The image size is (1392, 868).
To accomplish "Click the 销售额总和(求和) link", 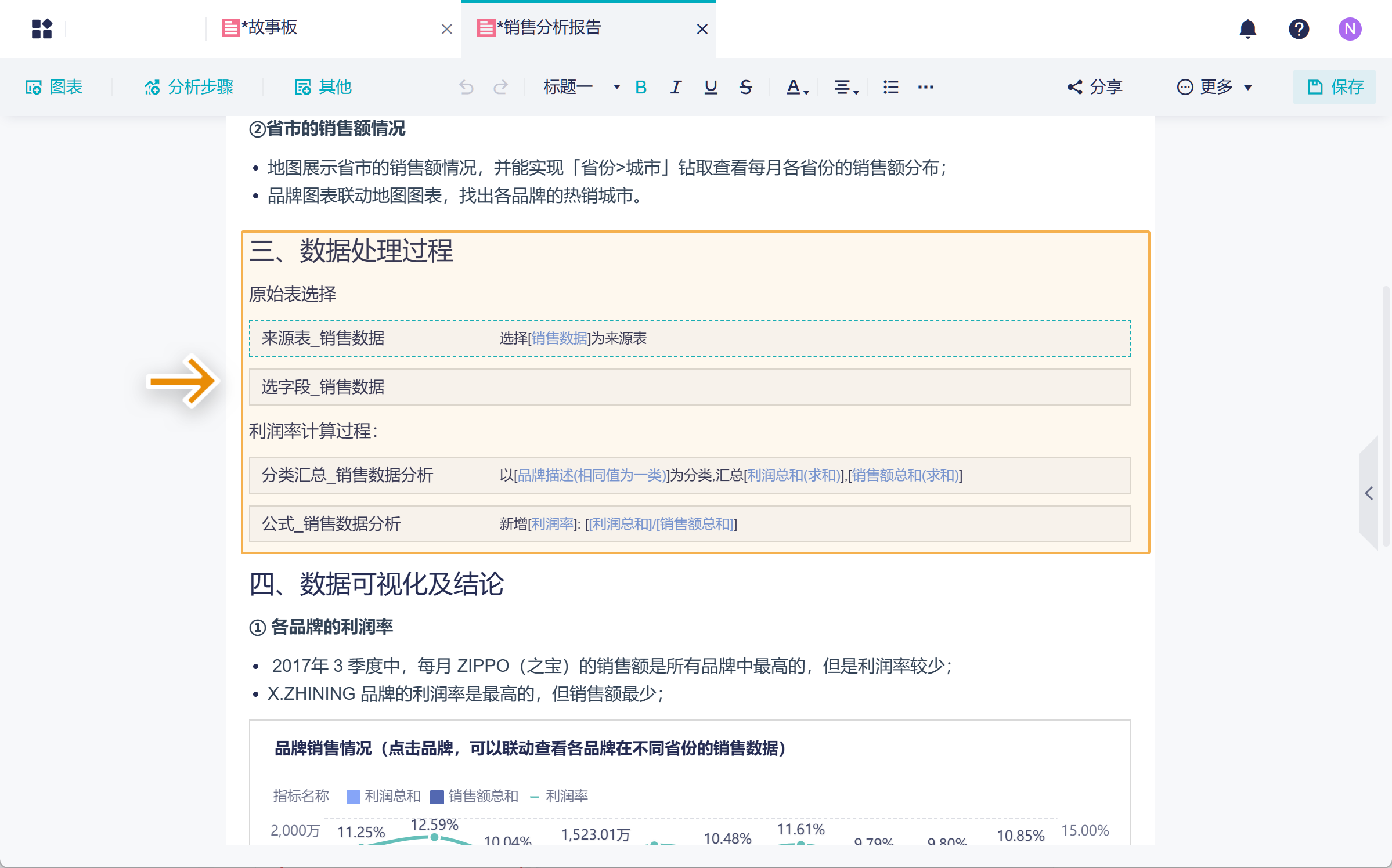I will pos(905,475).
